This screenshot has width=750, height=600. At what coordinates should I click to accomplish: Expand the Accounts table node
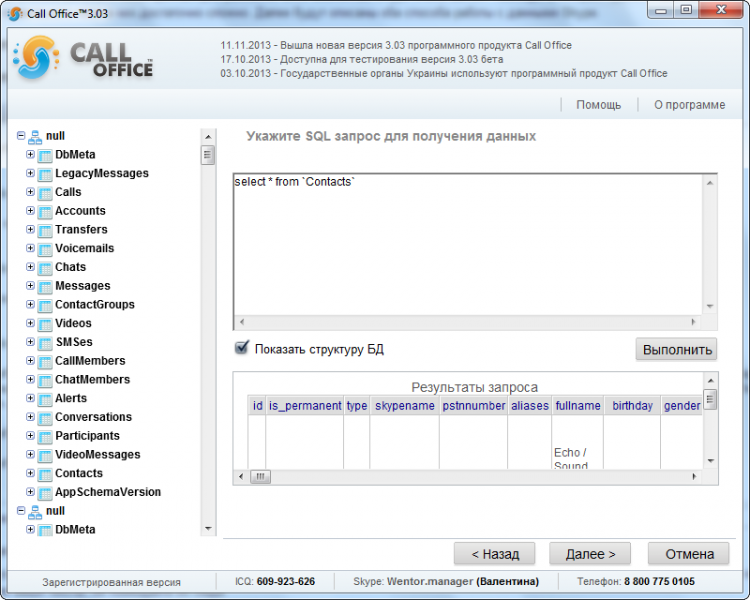click(x=30, y=211)
